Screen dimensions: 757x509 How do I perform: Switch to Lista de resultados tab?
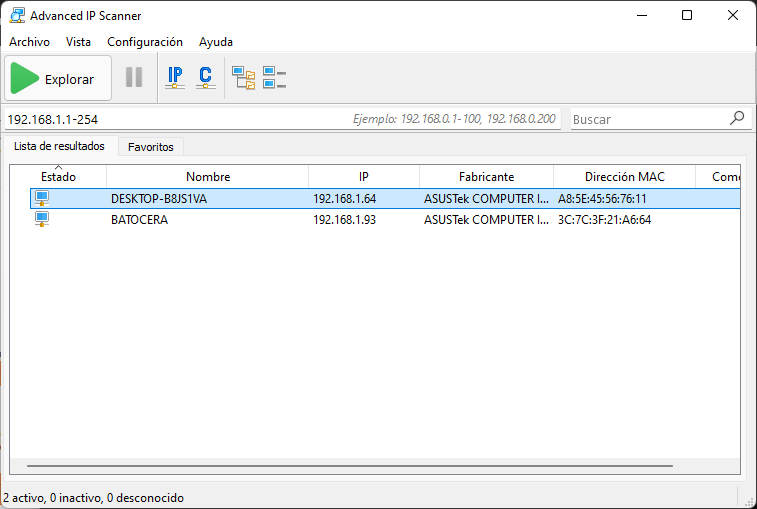click(x=59, y=146)
